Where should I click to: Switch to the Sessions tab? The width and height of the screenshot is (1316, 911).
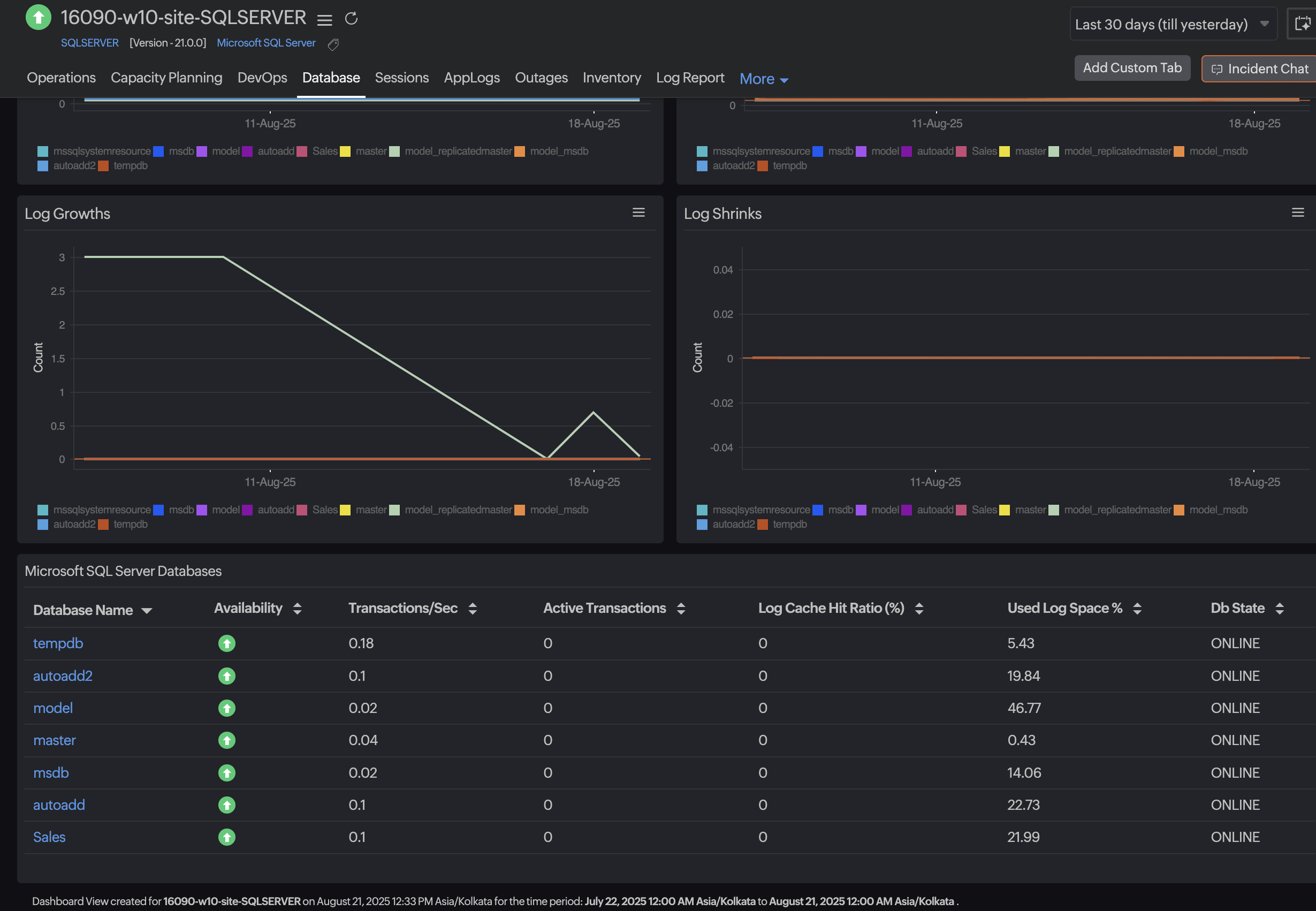[x=401, y=78]
